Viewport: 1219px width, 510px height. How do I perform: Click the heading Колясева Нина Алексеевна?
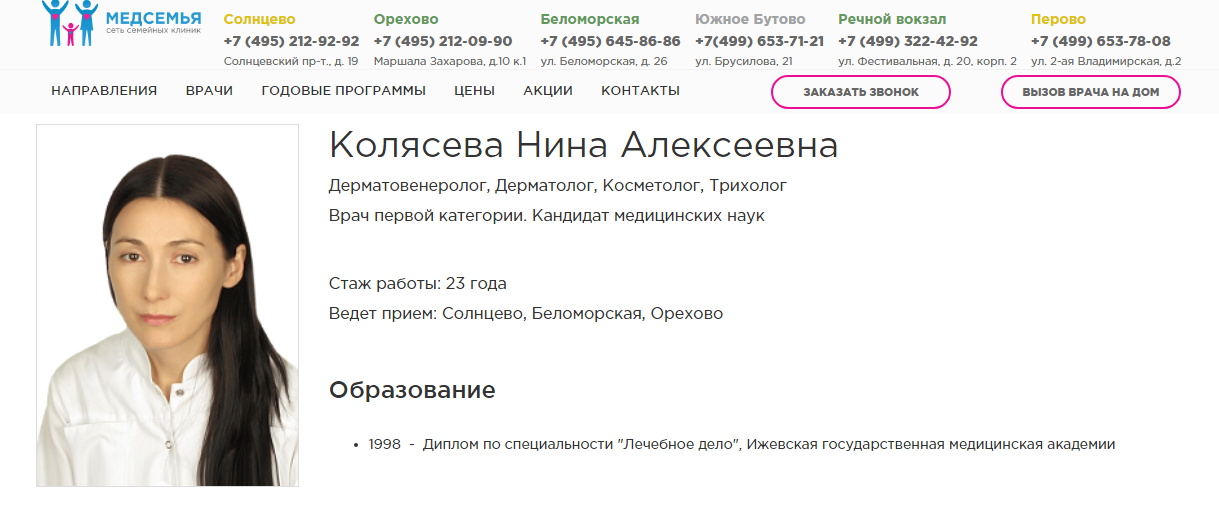[x=583, y=146]
